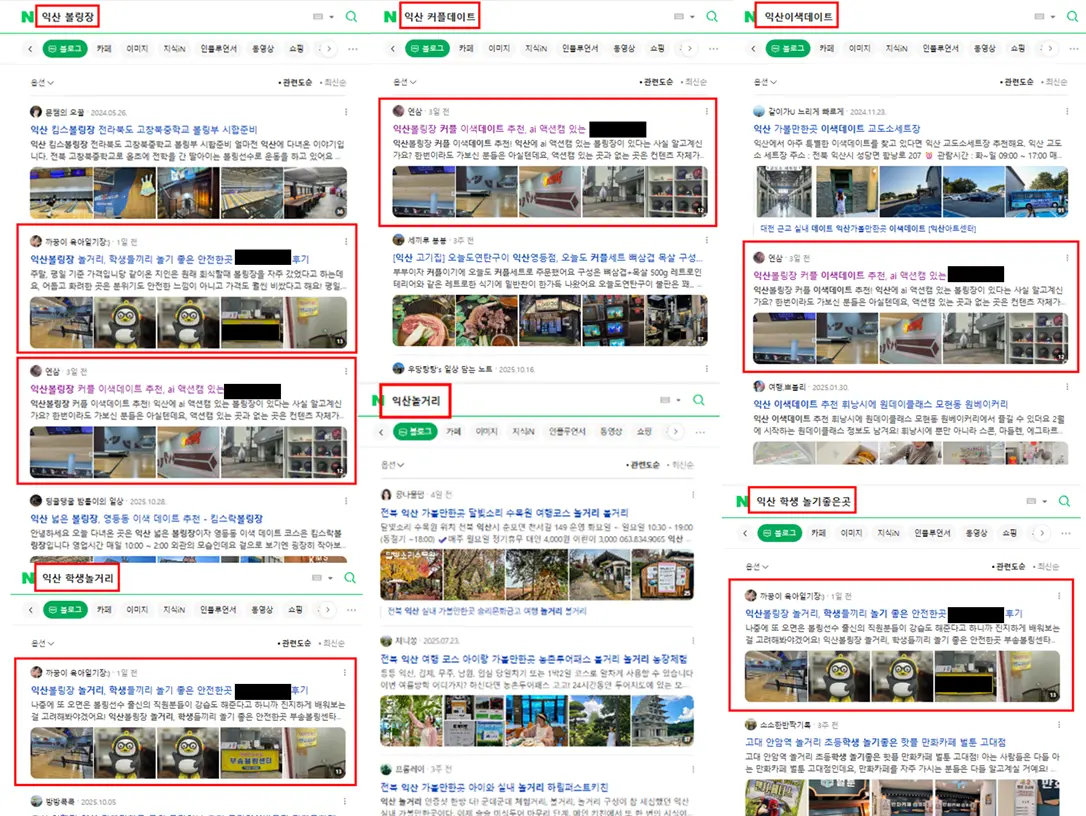Open the three-dot more menu in the 익산 커플데이트 tab row
This screenshot has height=816, width=1086.
click(713, 48)
